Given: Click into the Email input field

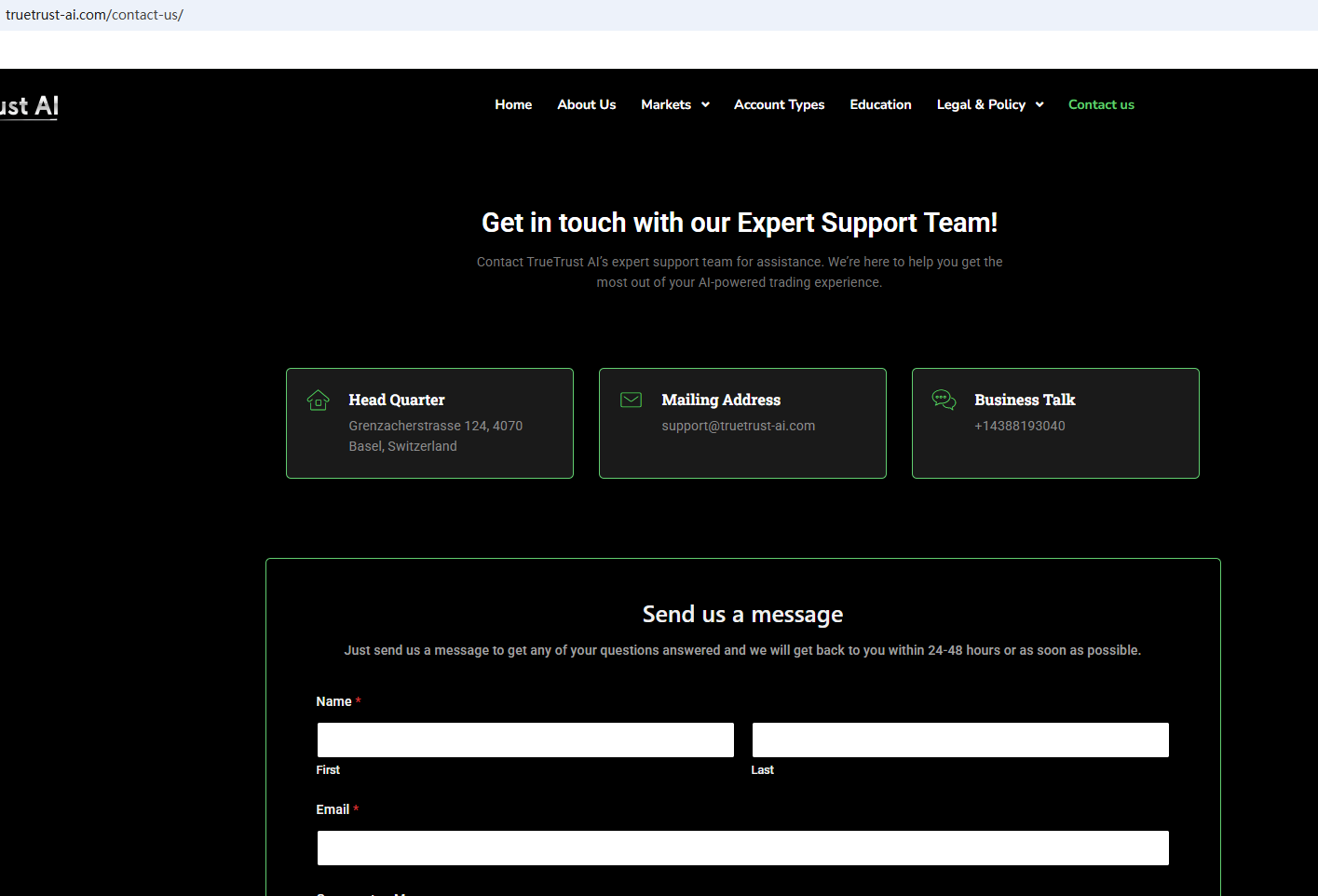Looking at the screenshot, I should coord(742,848).
